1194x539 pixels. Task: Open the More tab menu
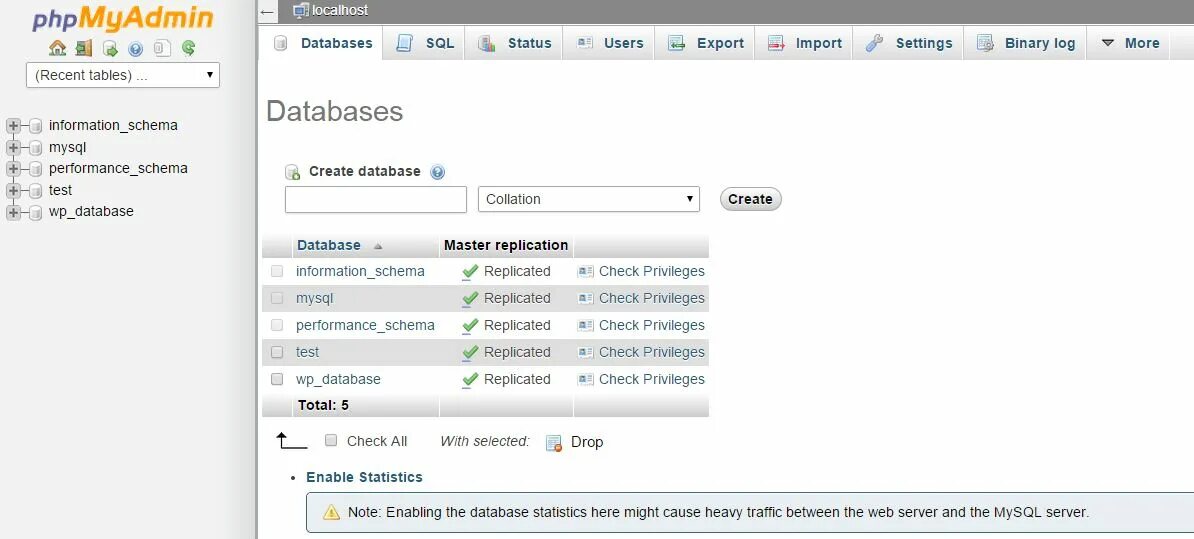(x=1130, y=43)
